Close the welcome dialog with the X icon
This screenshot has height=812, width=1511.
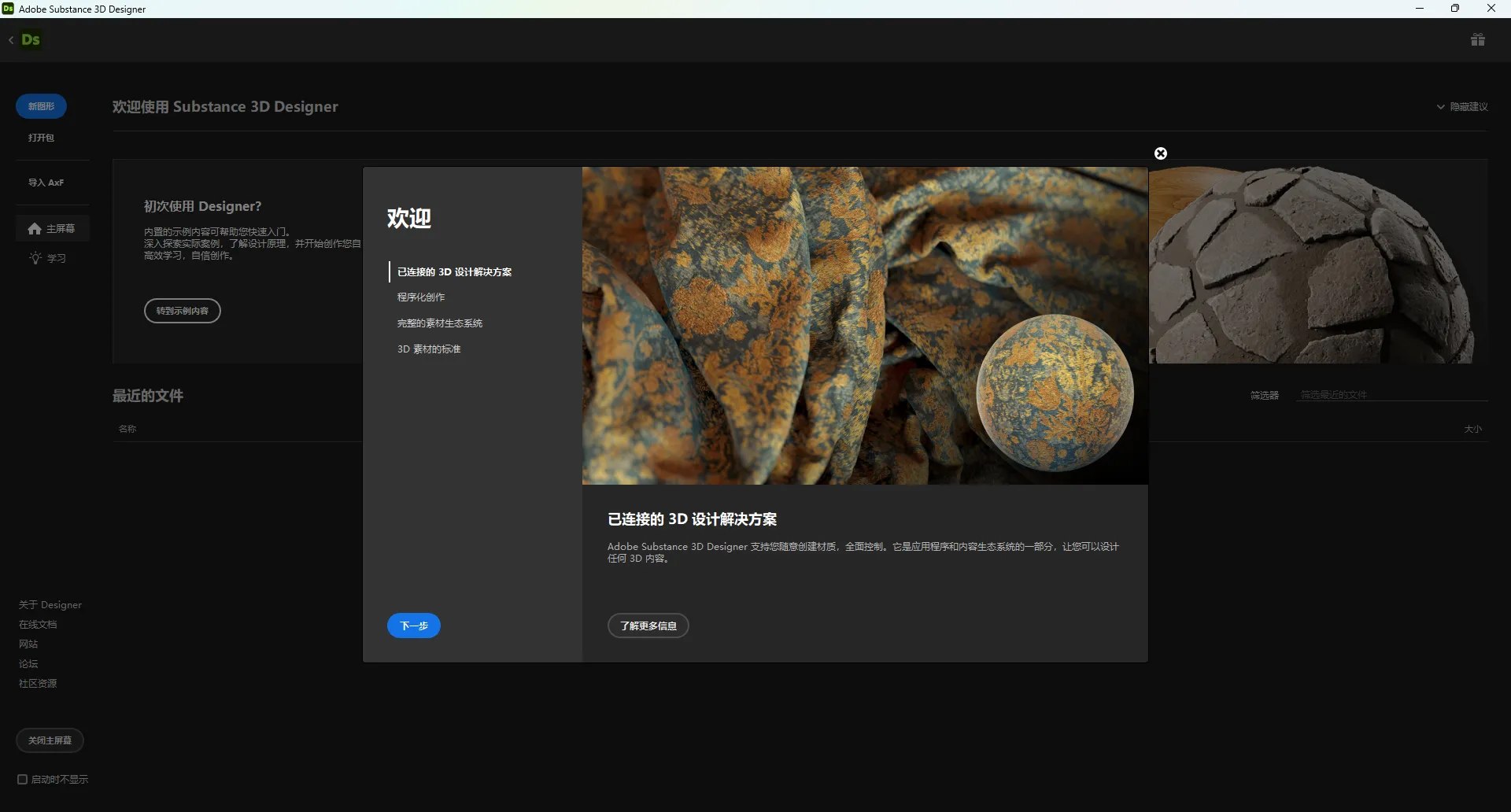click(1161, 153)
